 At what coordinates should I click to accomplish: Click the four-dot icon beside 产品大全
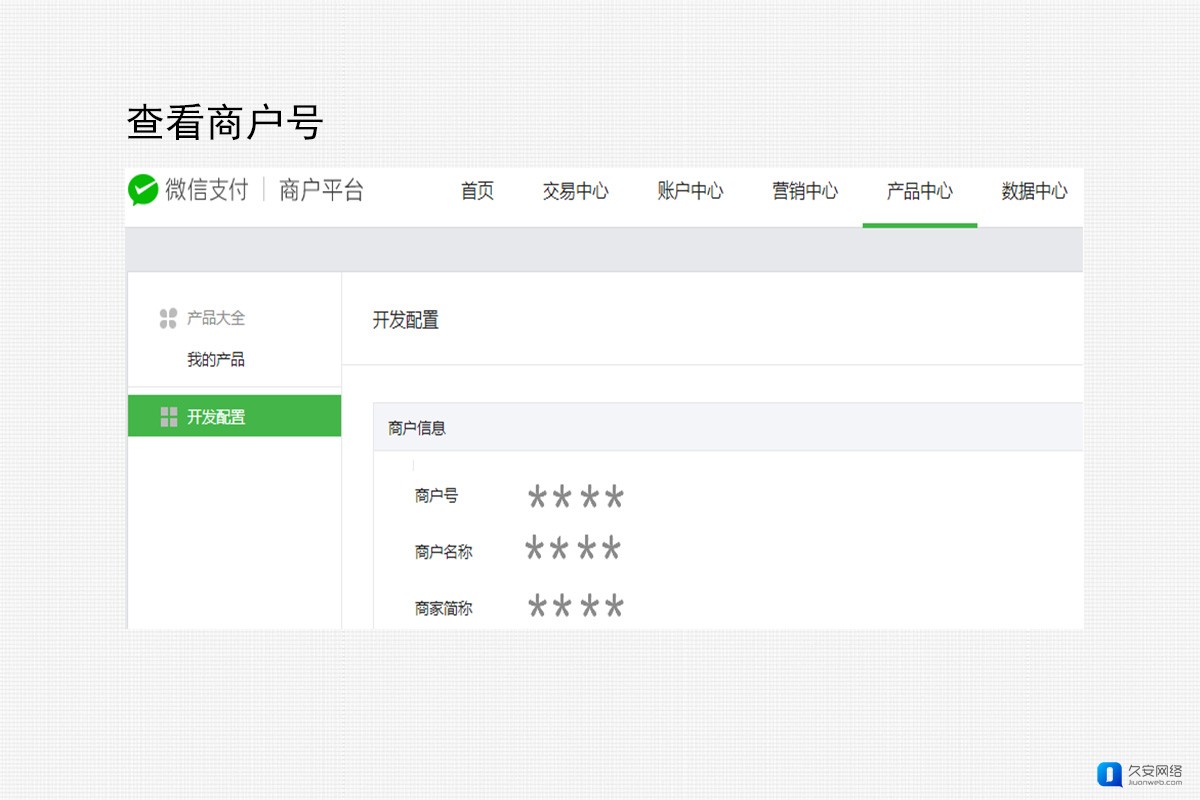[x=168, y=318]
